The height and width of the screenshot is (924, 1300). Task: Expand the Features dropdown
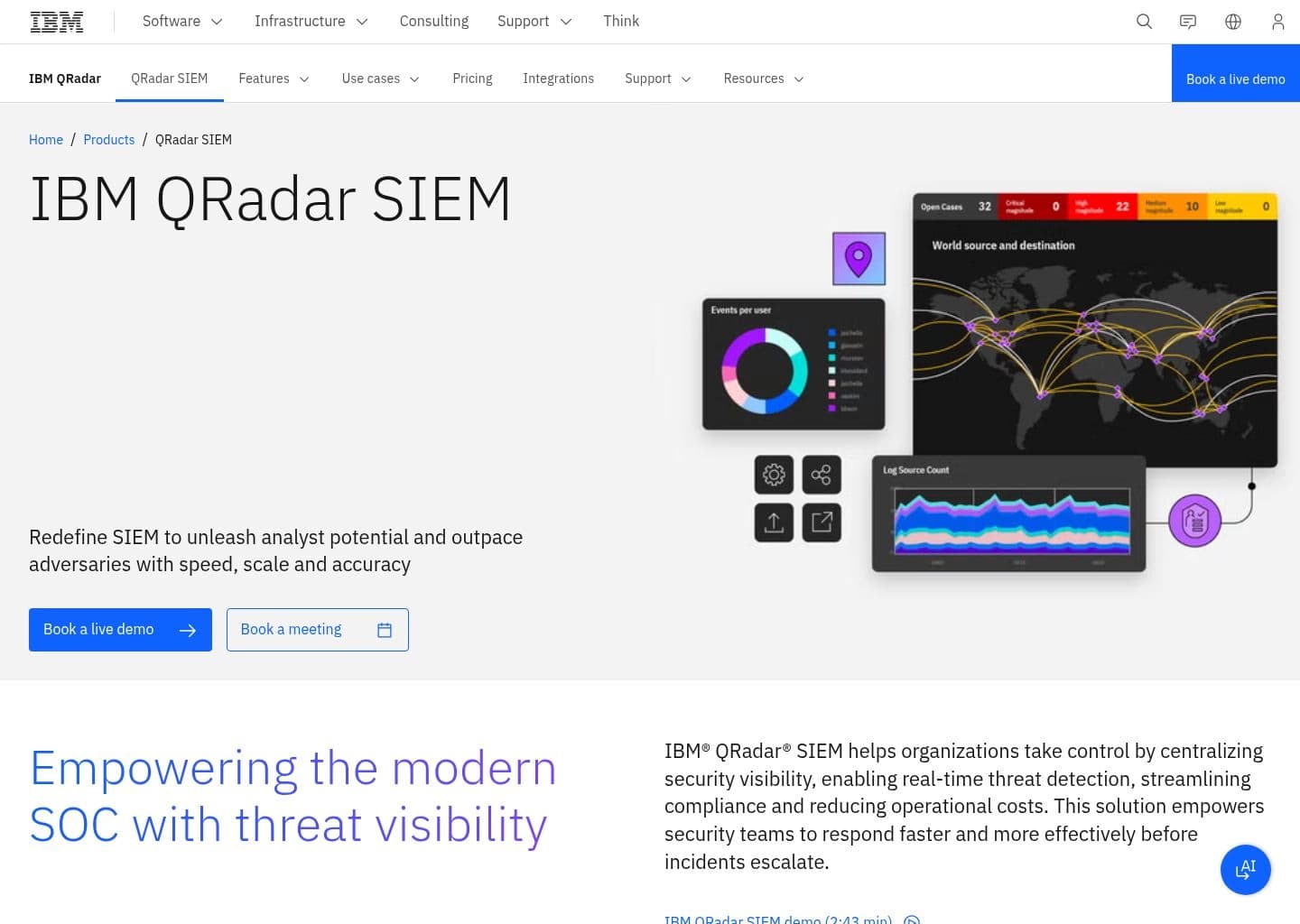(x=274, y=79)
